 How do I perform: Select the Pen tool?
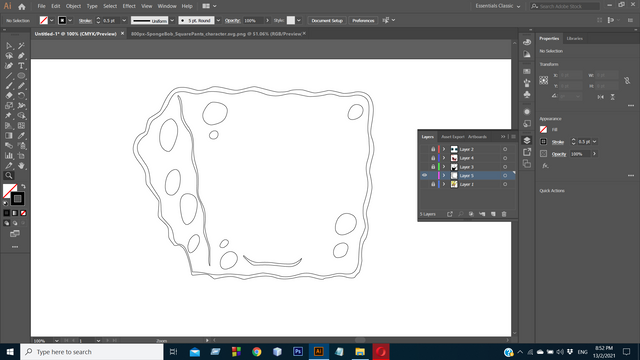point(21,56)
